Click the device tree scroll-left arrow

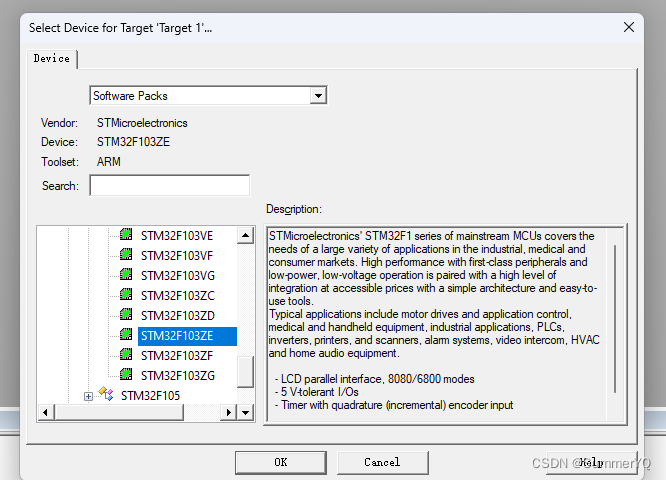pos(46,412)
